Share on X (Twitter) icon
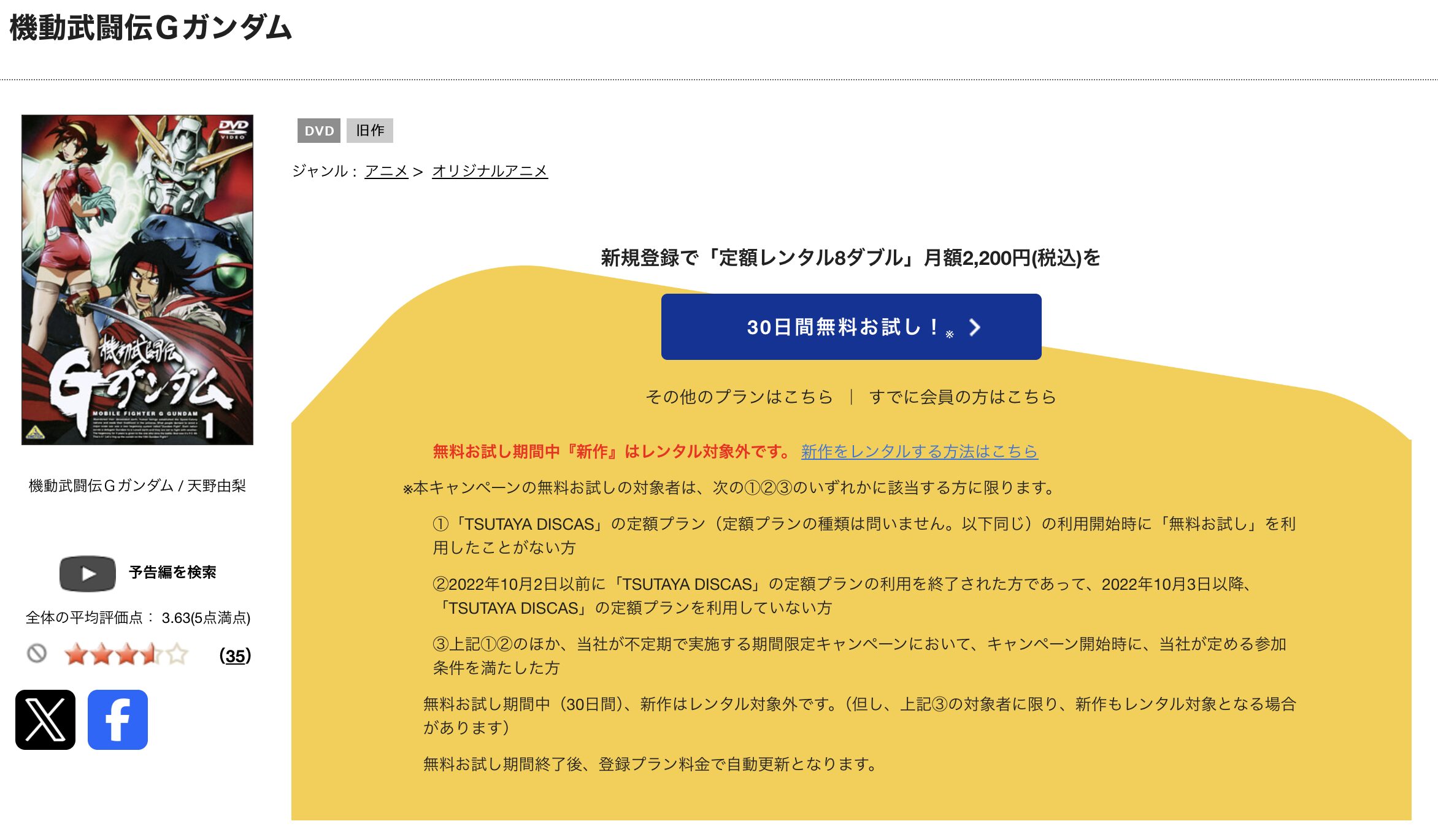The height and width of the screenshot is (840, 1438). pos(45,720)
